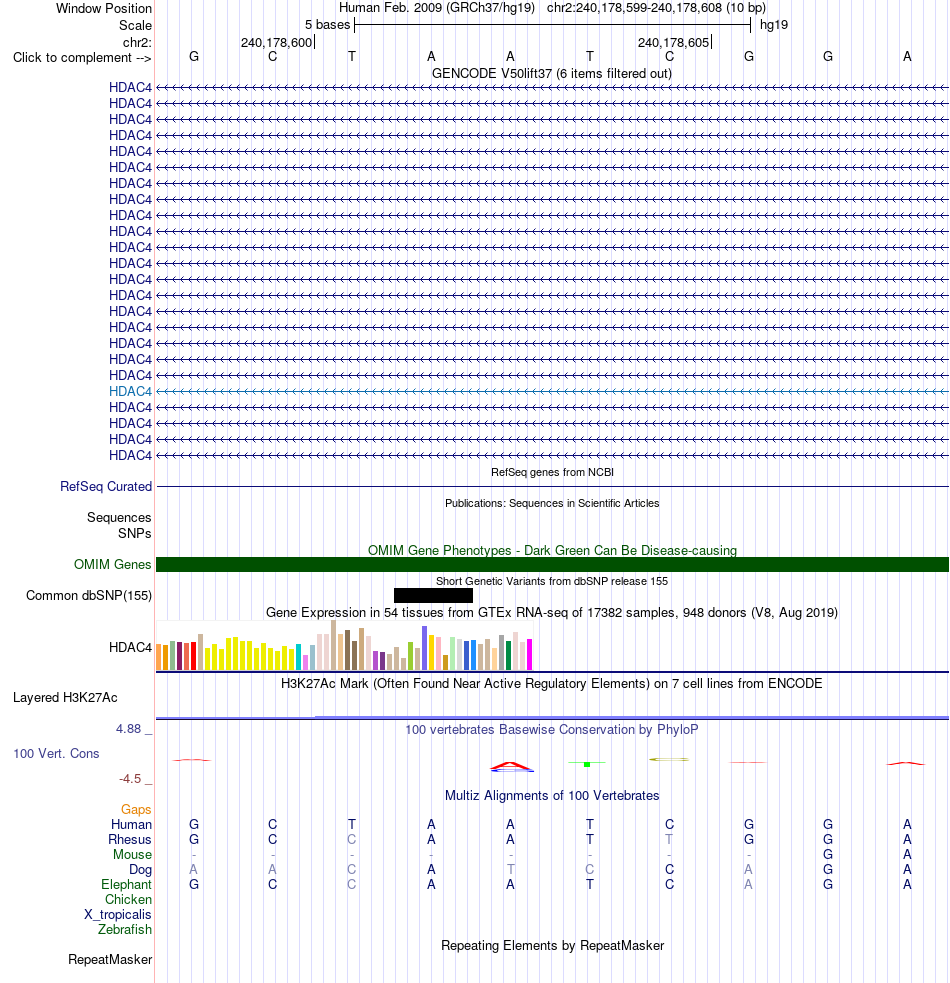Select the Human species label in Multiz
950x983 pixels.
pos(132,824)
